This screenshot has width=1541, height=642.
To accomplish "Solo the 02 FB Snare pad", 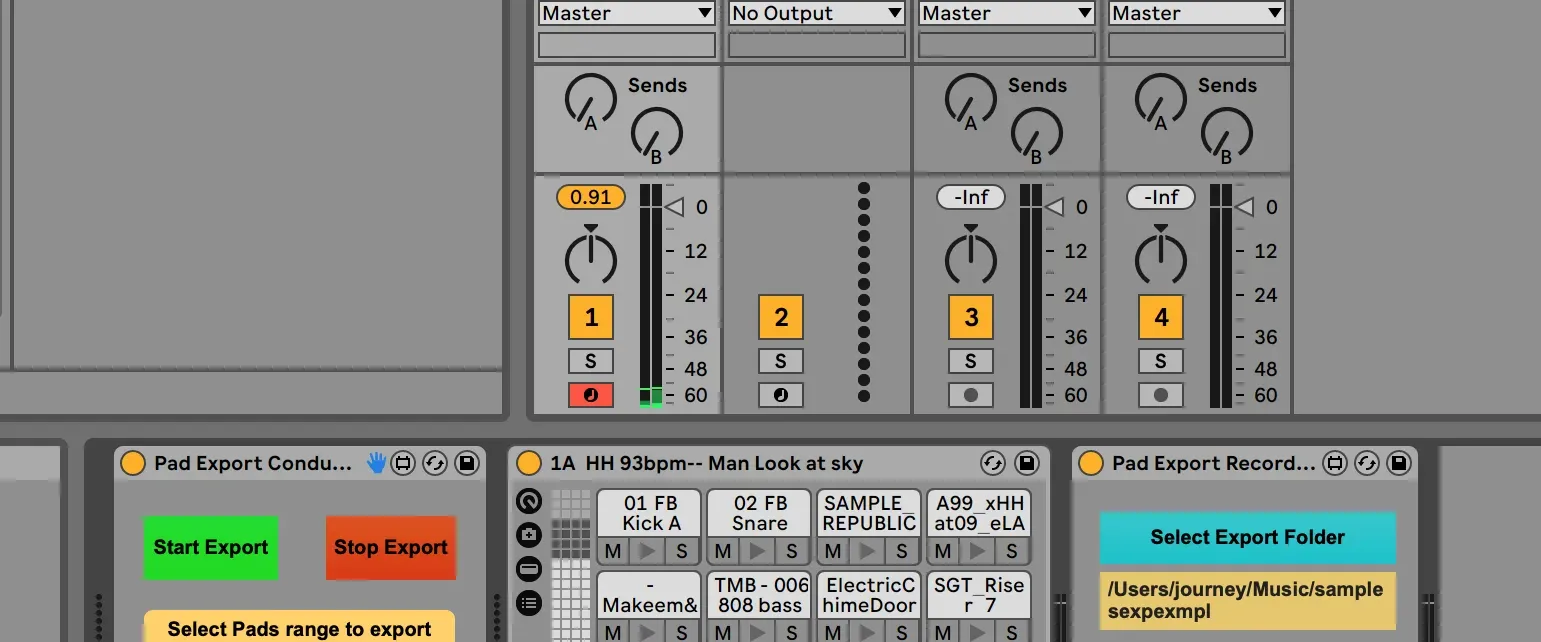I will click(792, 551).
